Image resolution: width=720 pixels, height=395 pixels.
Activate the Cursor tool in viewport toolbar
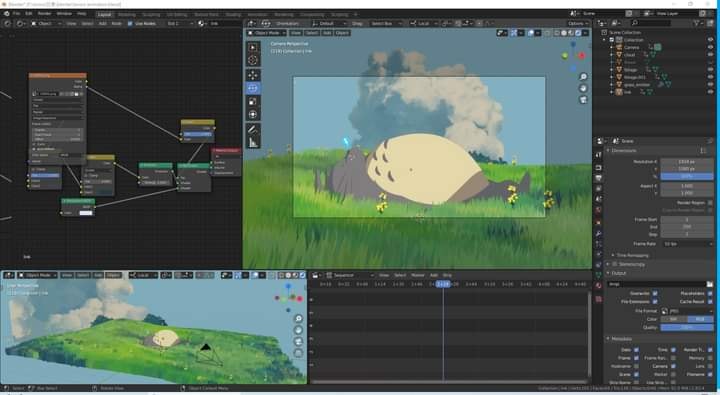[253, 60]
